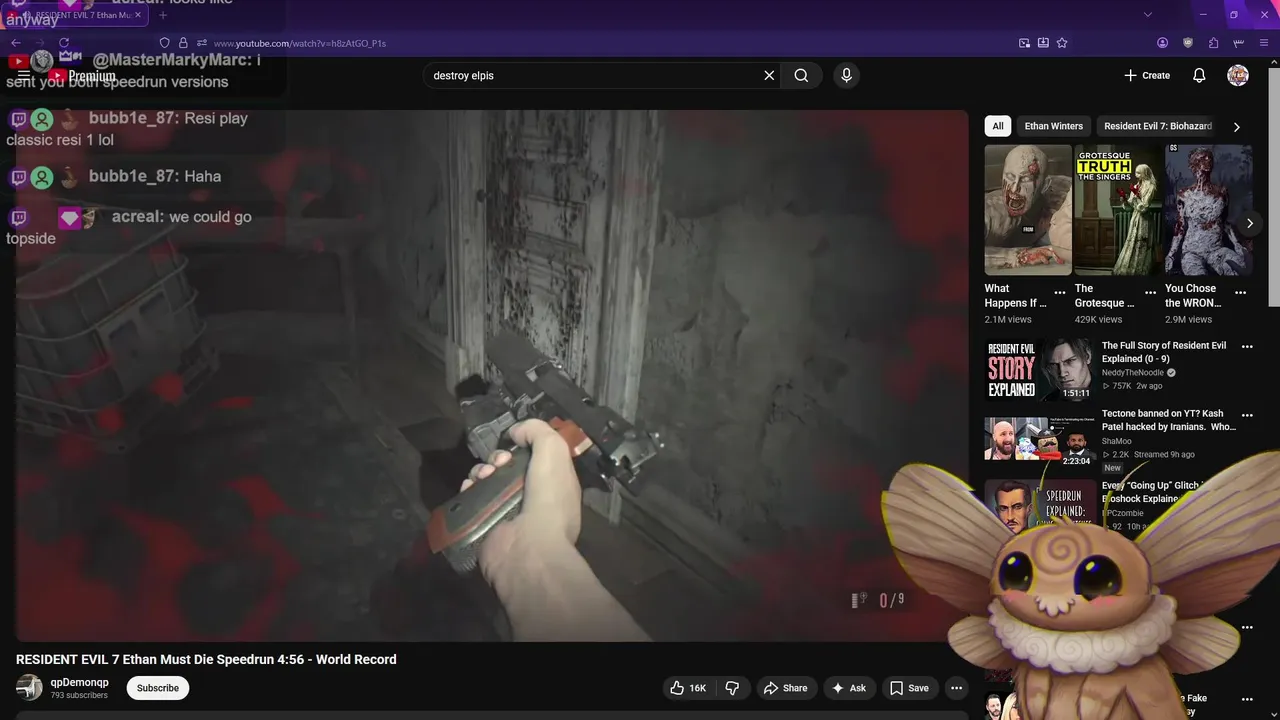Save the video to a playlist
1280x720 pixels.
(909, 688)
